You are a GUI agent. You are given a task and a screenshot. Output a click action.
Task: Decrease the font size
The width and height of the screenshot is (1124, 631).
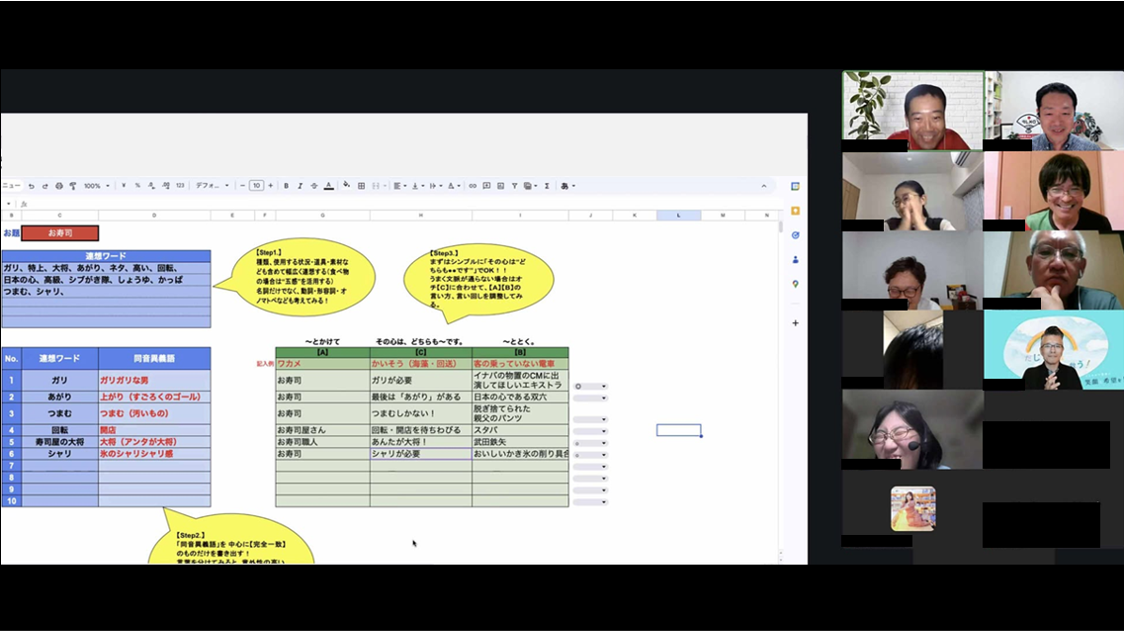[242, 186]
